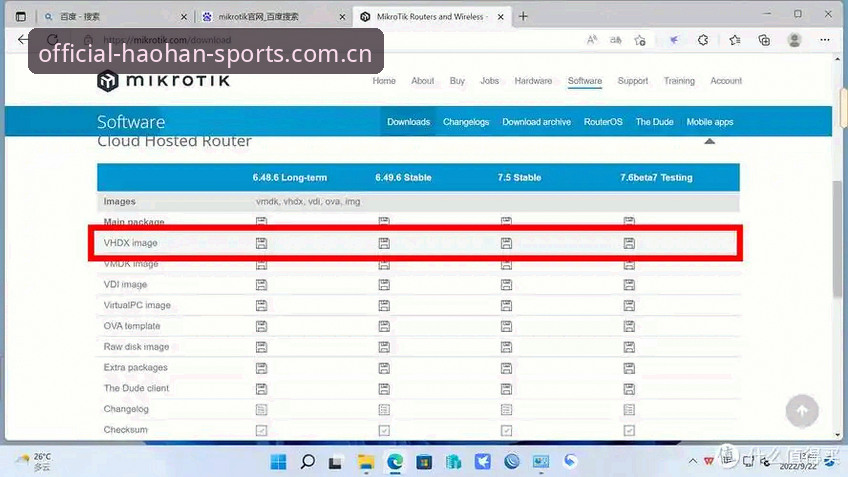848x477 pixels.
Task: Open the Support menu link
Action: [633, 81]
